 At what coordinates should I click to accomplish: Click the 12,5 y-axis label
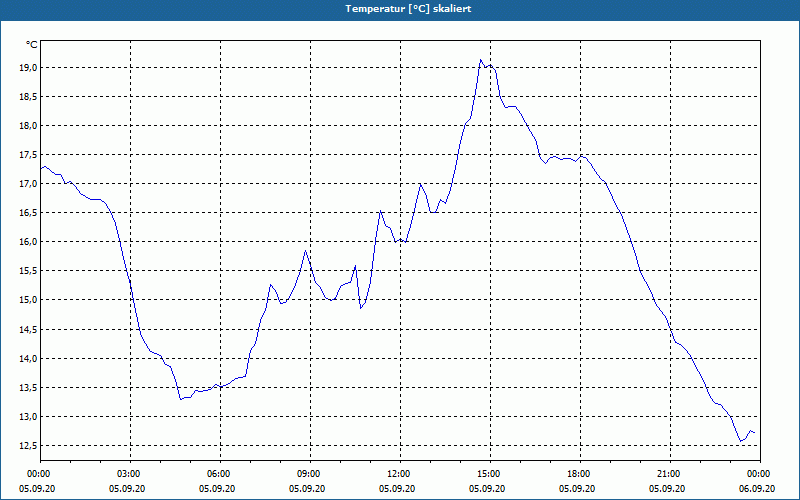click(x=28, y=446)
